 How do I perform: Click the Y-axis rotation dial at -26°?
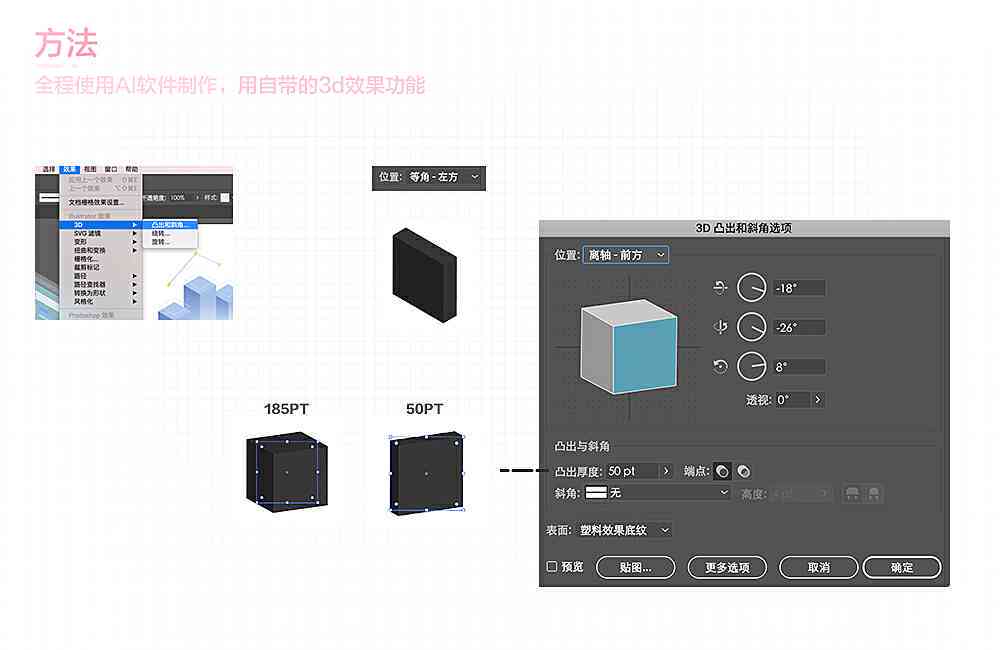752,327
